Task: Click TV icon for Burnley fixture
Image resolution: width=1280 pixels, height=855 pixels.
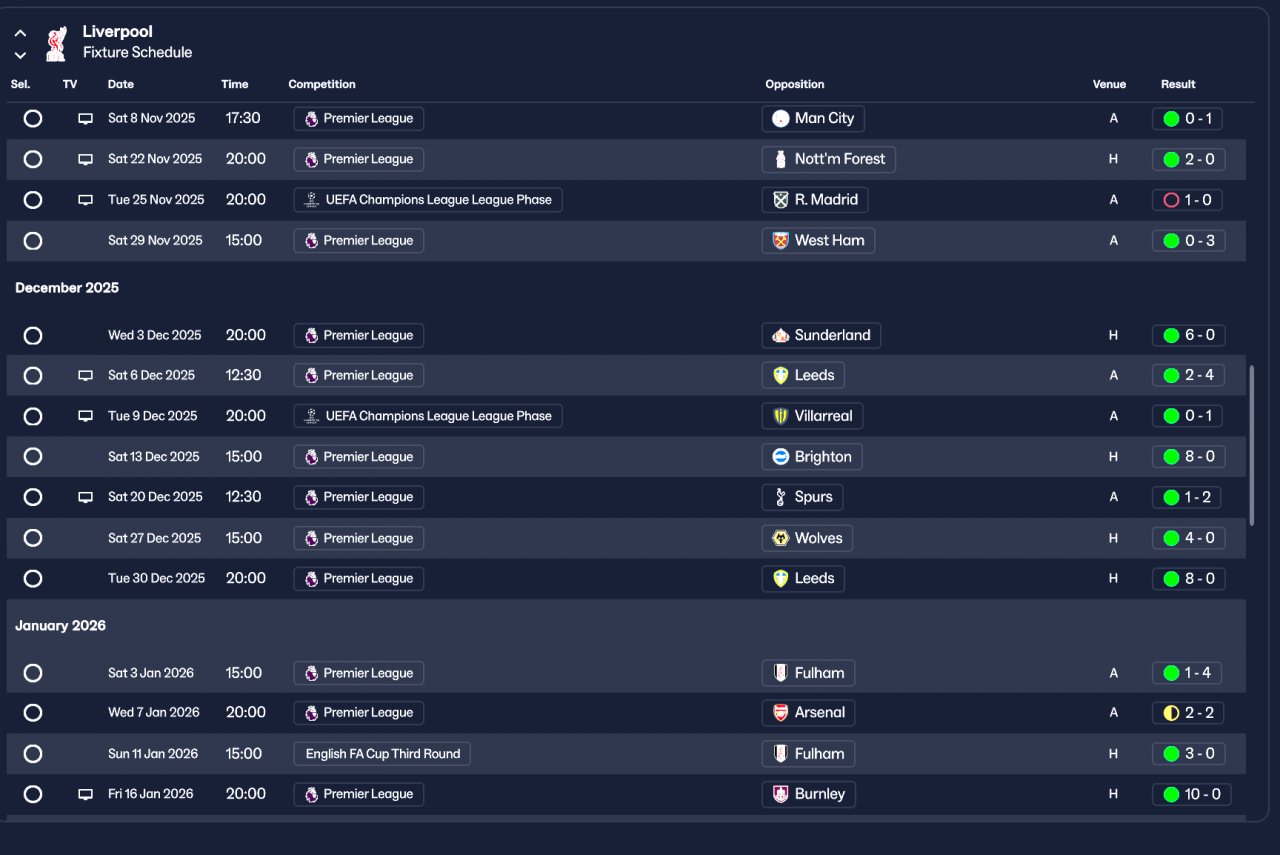Action: (x=86, y=795)
